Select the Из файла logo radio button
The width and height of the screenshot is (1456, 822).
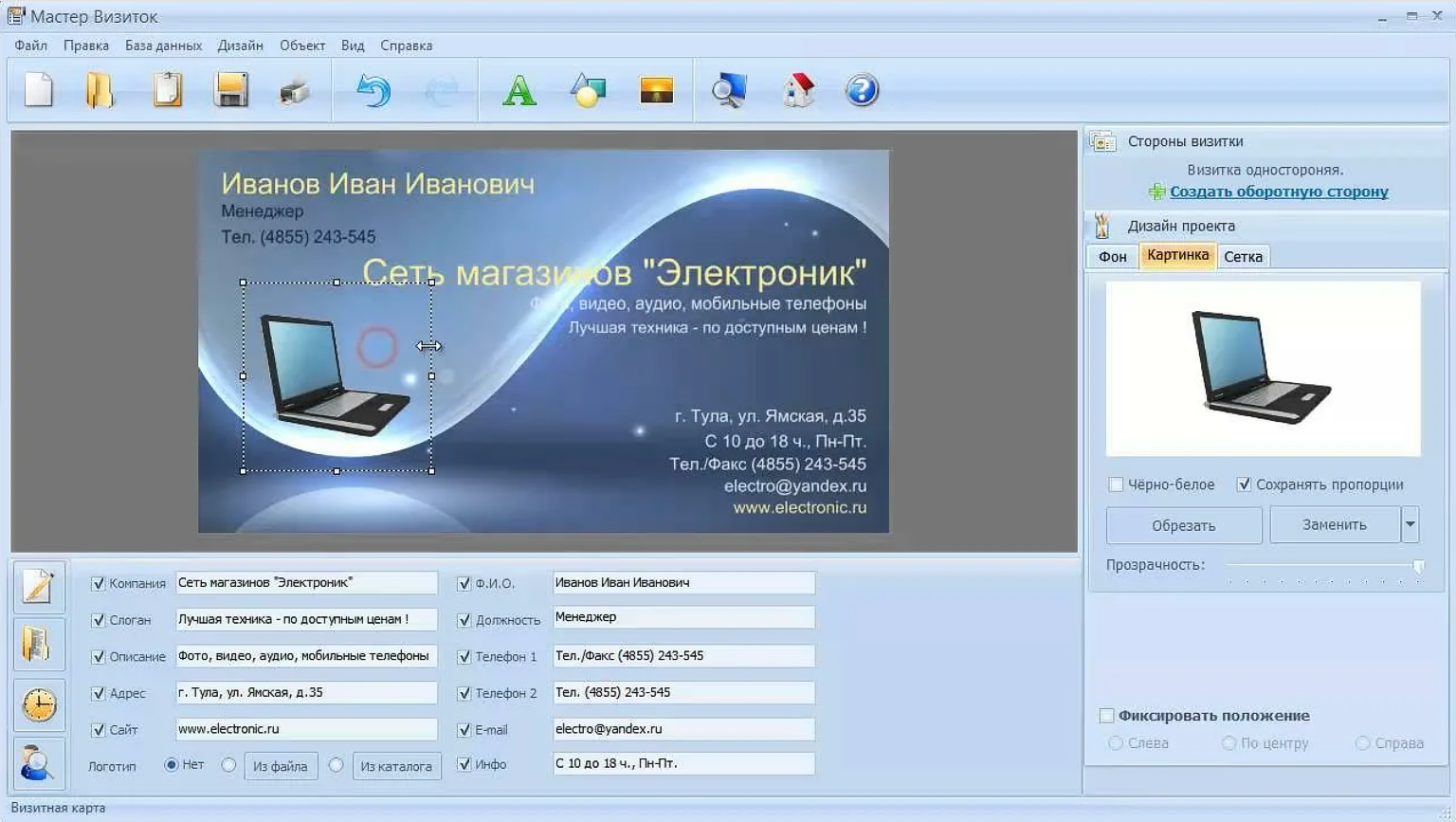(228, 765)
